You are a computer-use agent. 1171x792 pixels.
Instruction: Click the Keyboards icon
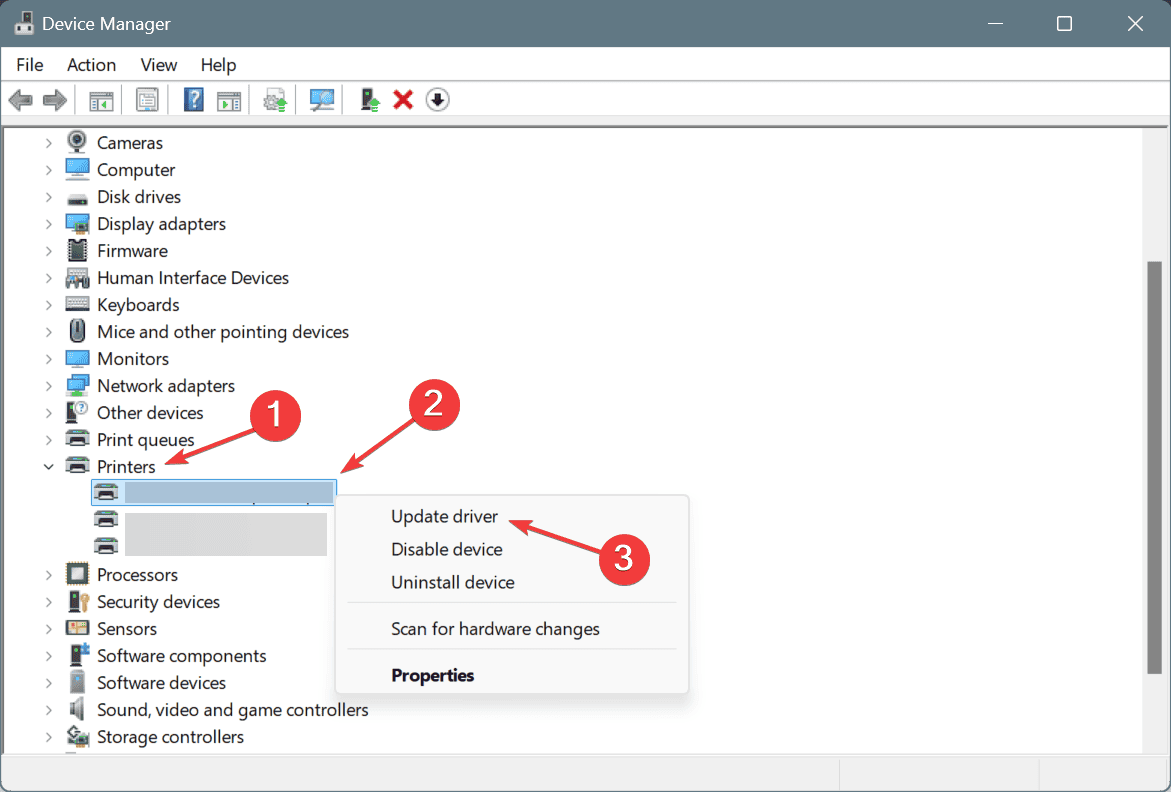click(77, 305)
